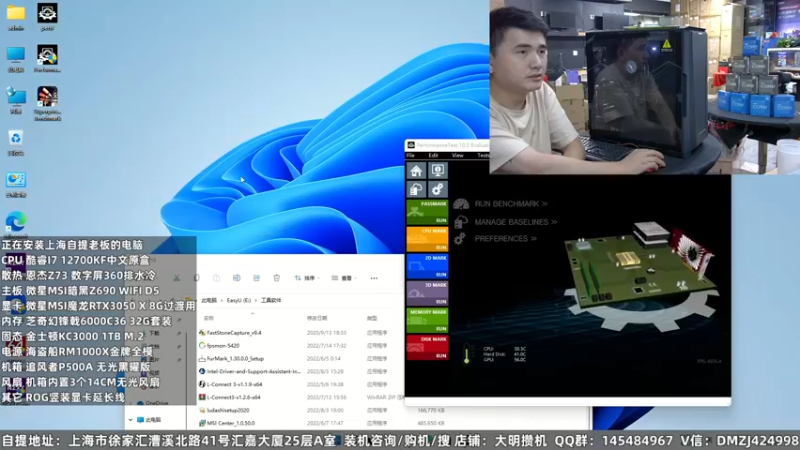This screenshot has height=450, width=800.
Task: Click the cloud server icon beside Manage Baselines
Action: [x=460, y=222]
